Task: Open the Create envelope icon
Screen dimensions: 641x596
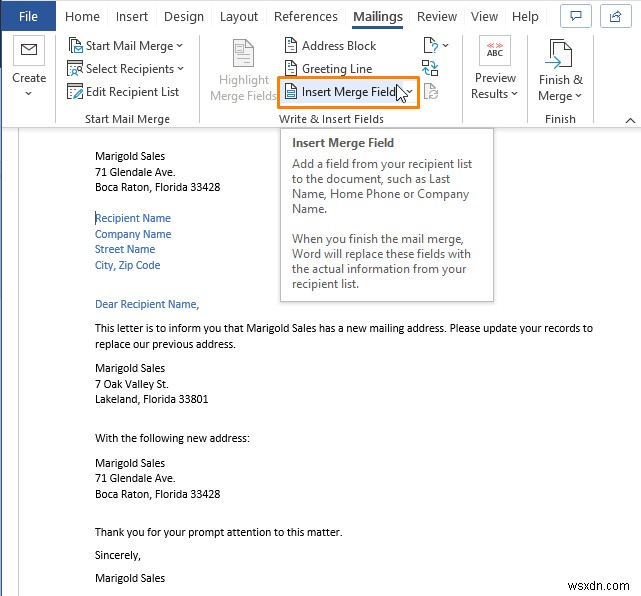Action: pos(29,50)
